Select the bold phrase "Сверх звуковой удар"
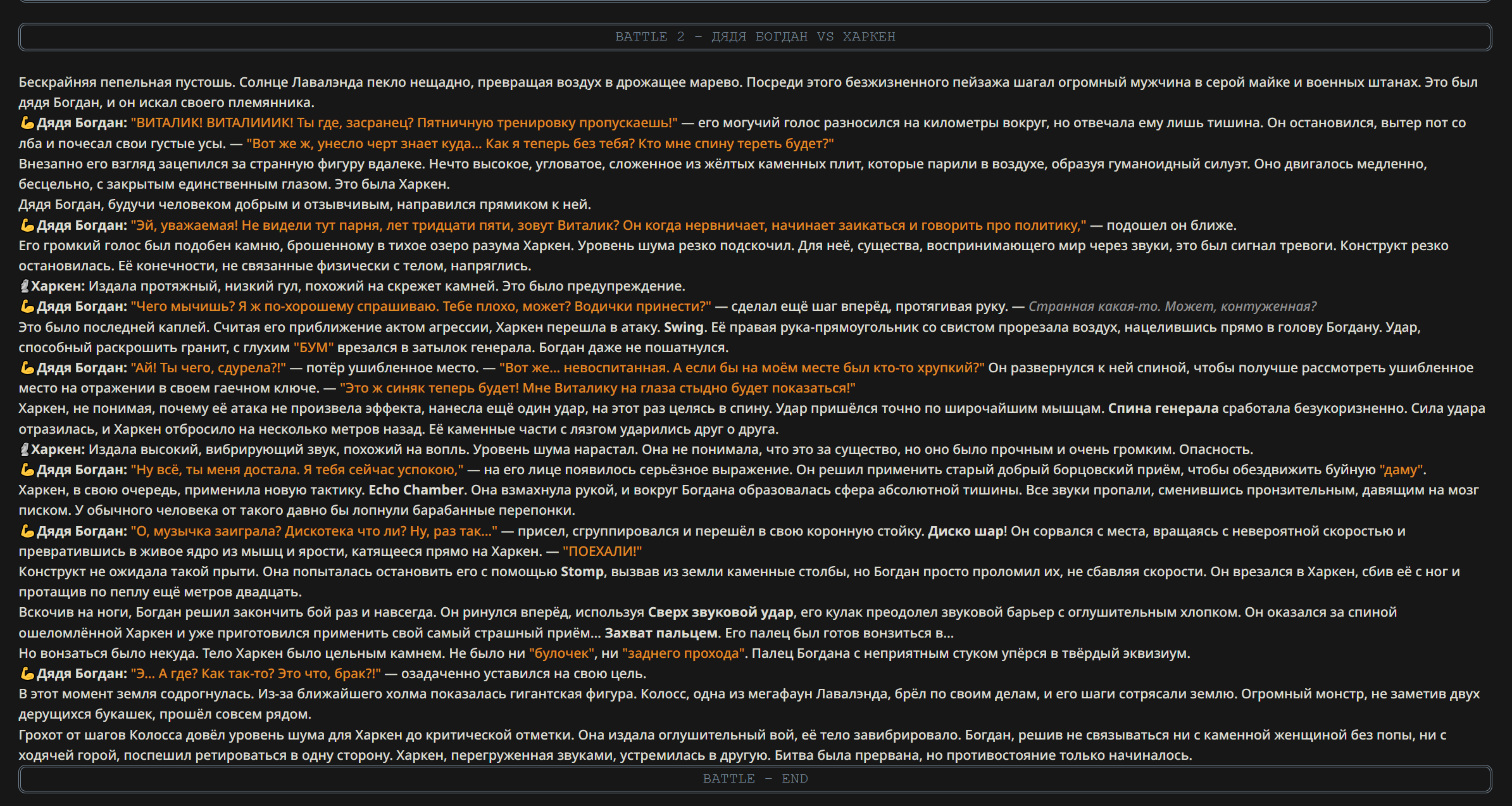Image resolution: width=1512 pixels, height=806 pixels. pyautogui.click(x=720, y=612)
